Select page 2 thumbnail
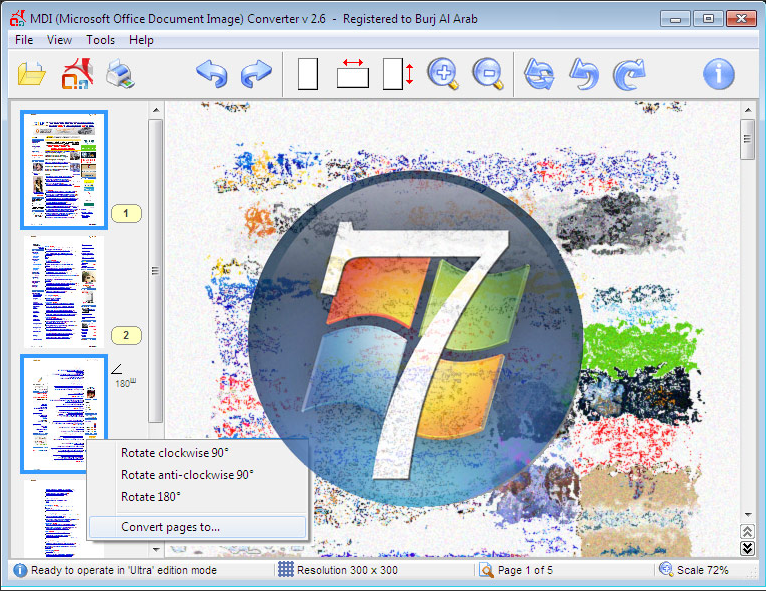The height and width of the screenshot is (591, 766). [64, 292]
